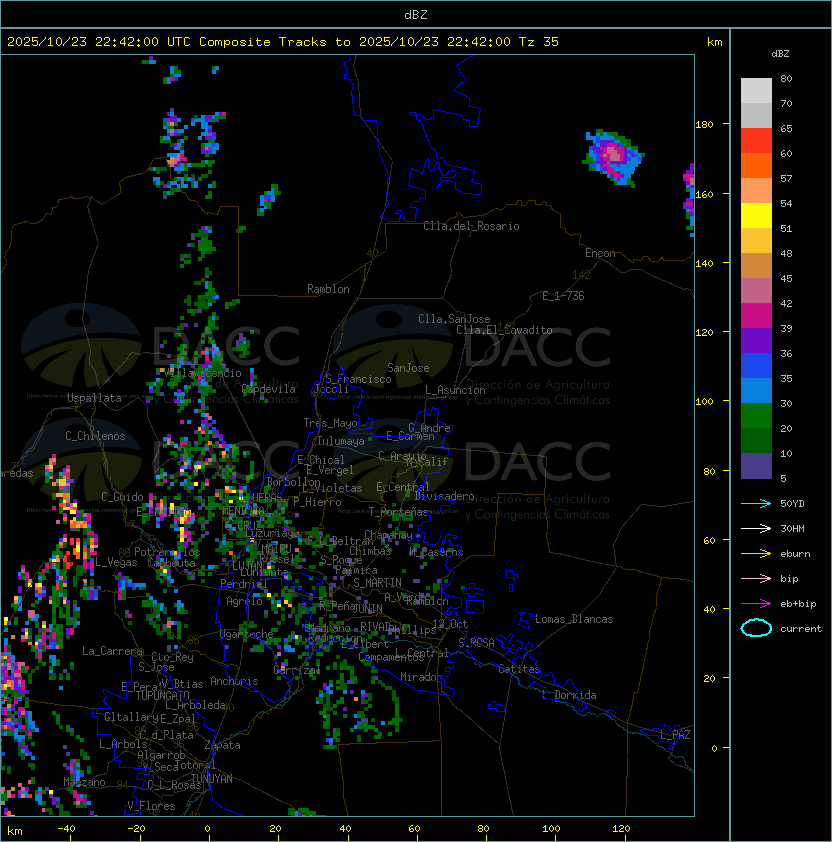Image resolution: width=832 pixels, height=842 pixels.
Task: Pick the red 60-65 dBZ swatch
Action: (756, 141)
